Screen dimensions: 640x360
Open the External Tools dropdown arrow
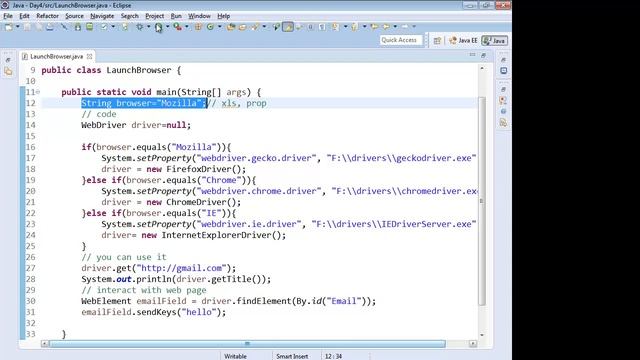point(187,27)
